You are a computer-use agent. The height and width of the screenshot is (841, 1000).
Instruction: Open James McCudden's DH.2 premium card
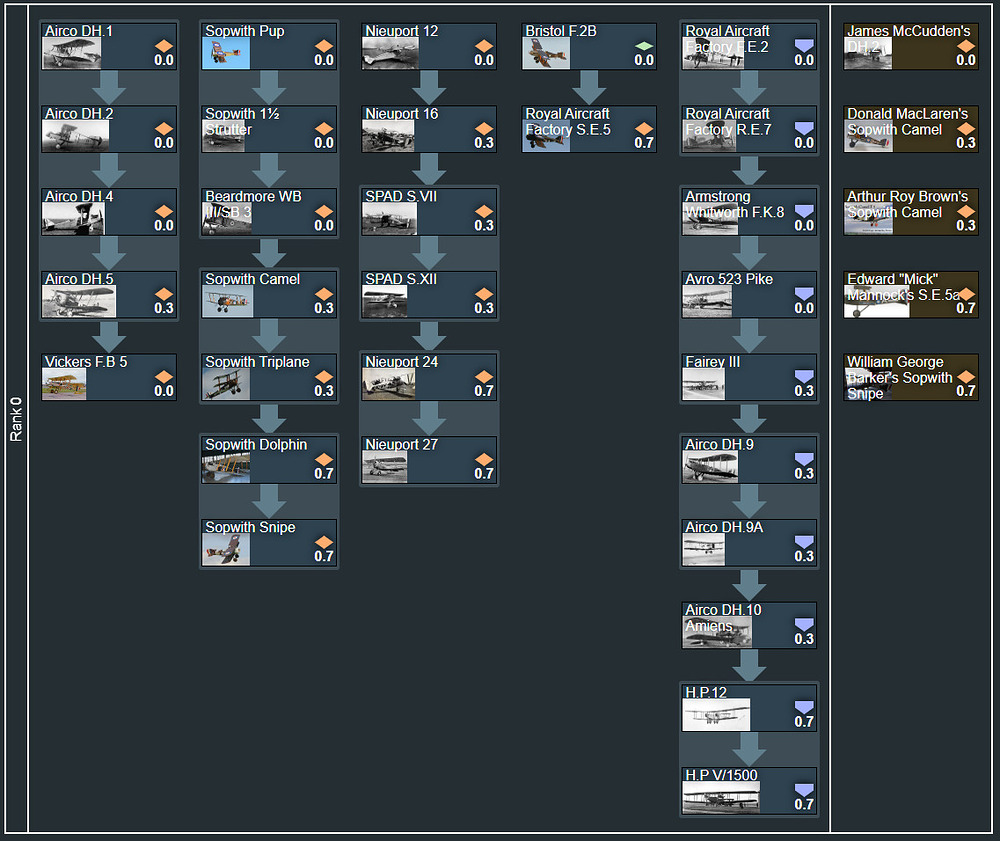coord(910,47)
